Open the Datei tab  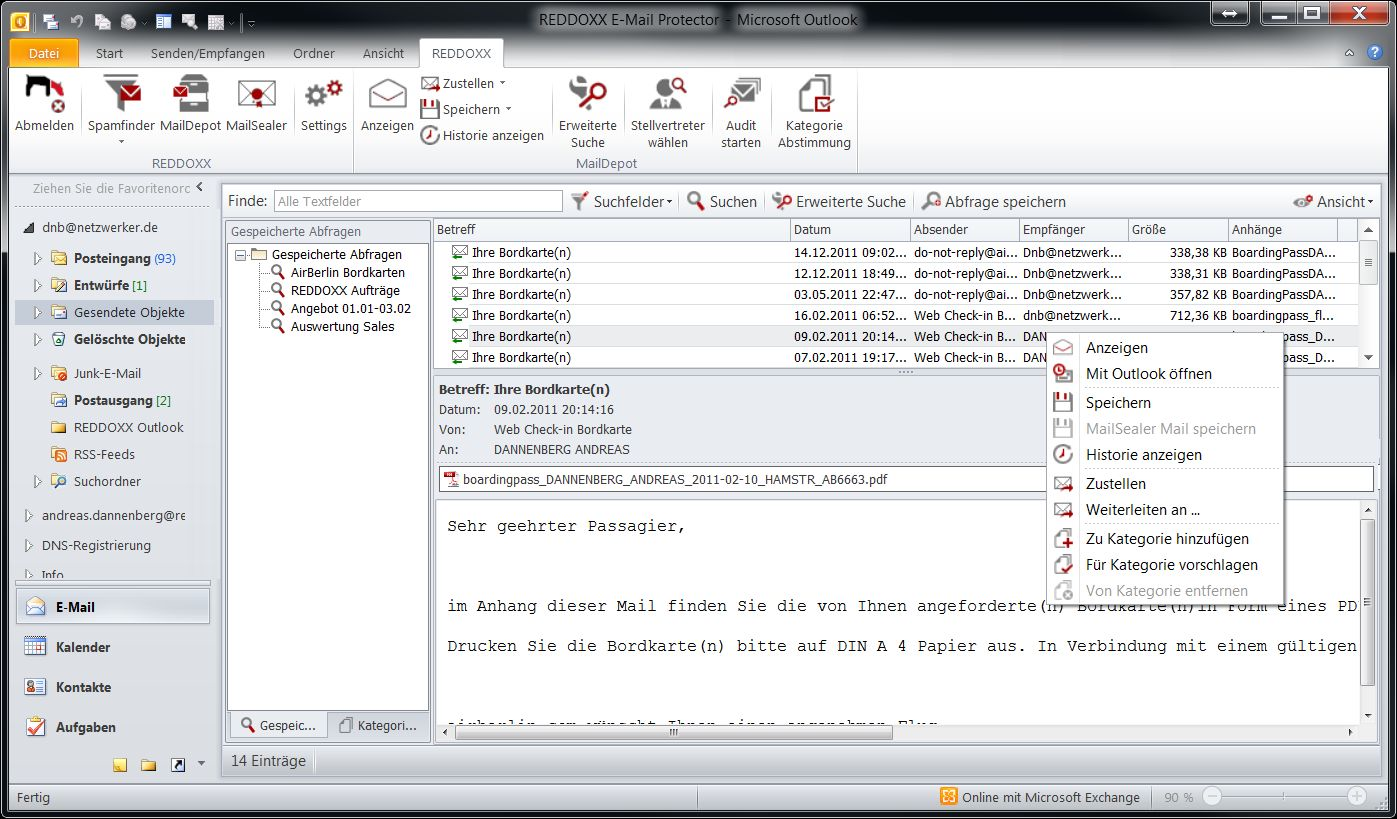(x=43, y=53)
